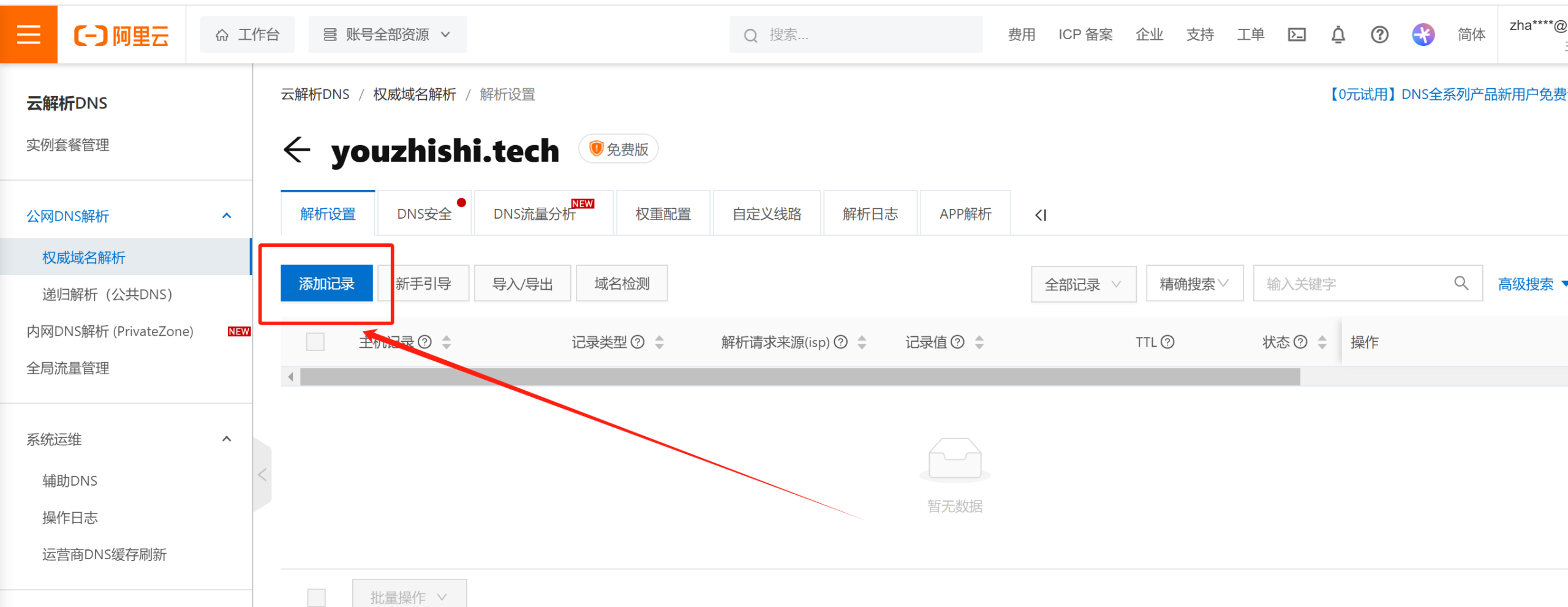Click the 添加记录 button
Viewport: 1568px width, 607px height.
tap(326, 284)
